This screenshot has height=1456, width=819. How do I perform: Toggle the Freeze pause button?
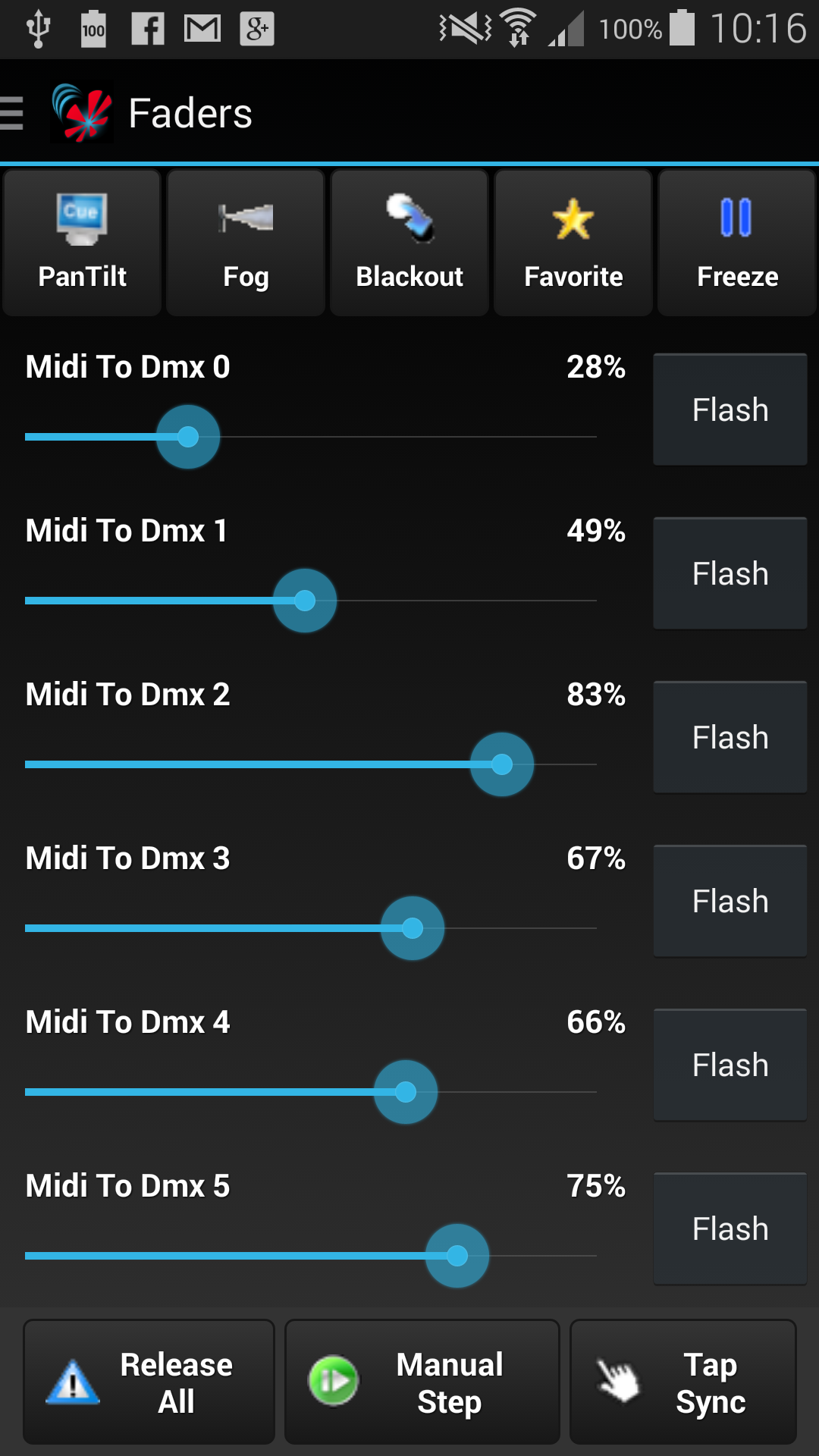pyautogui.click(x=737, y=243)
